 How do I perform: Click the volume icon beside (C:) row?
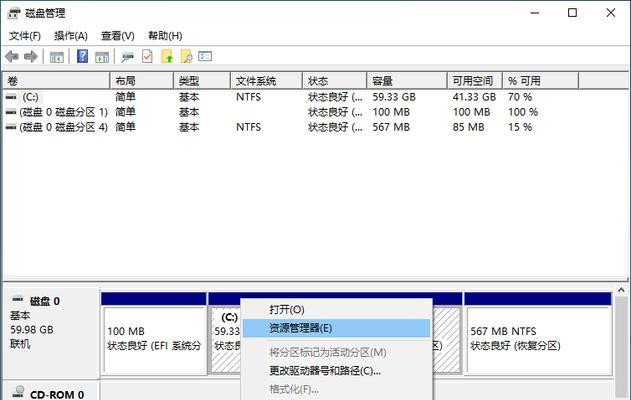tap(11, 97)
